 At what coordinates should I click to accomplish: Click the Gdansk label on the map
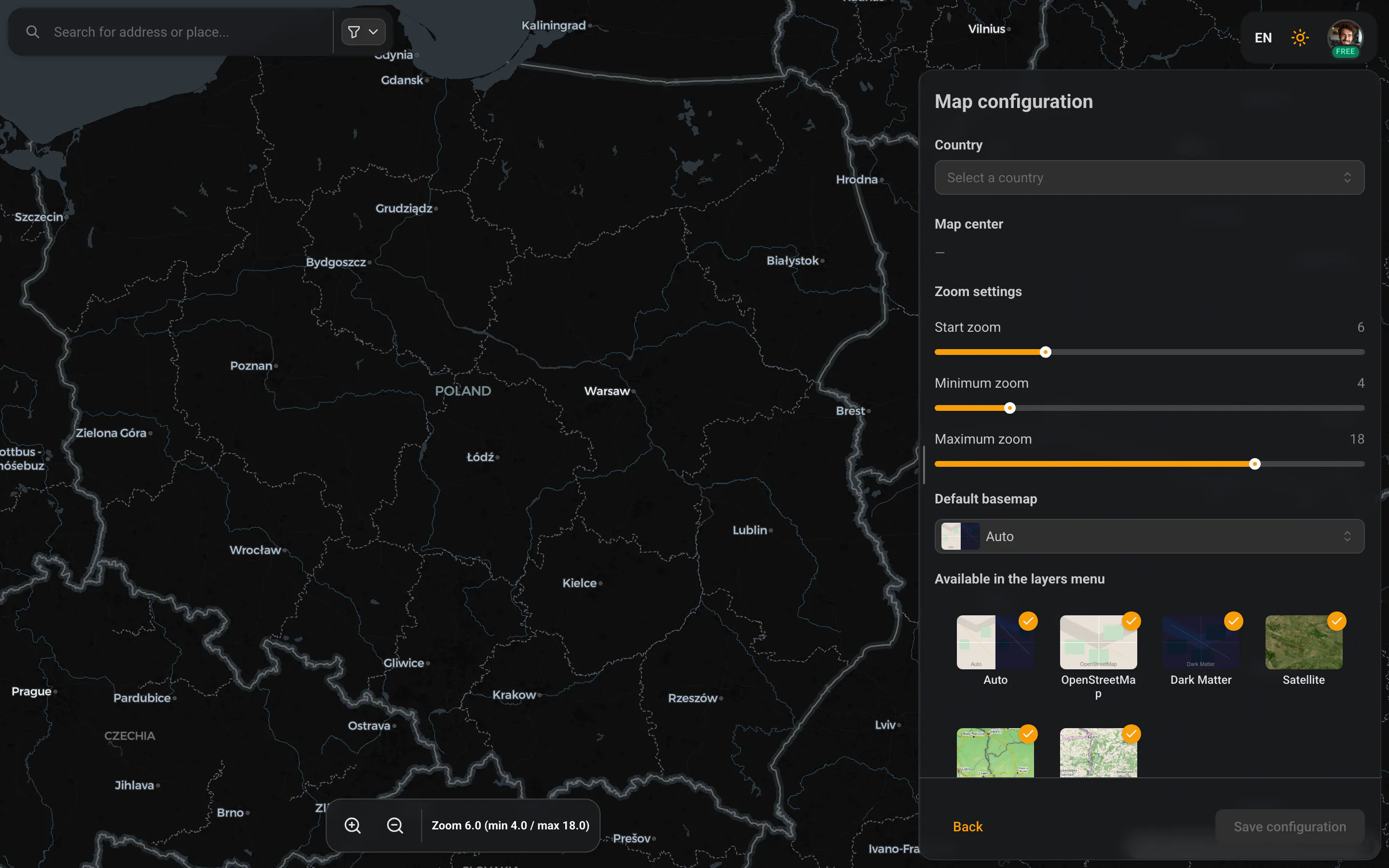[402, 81]
